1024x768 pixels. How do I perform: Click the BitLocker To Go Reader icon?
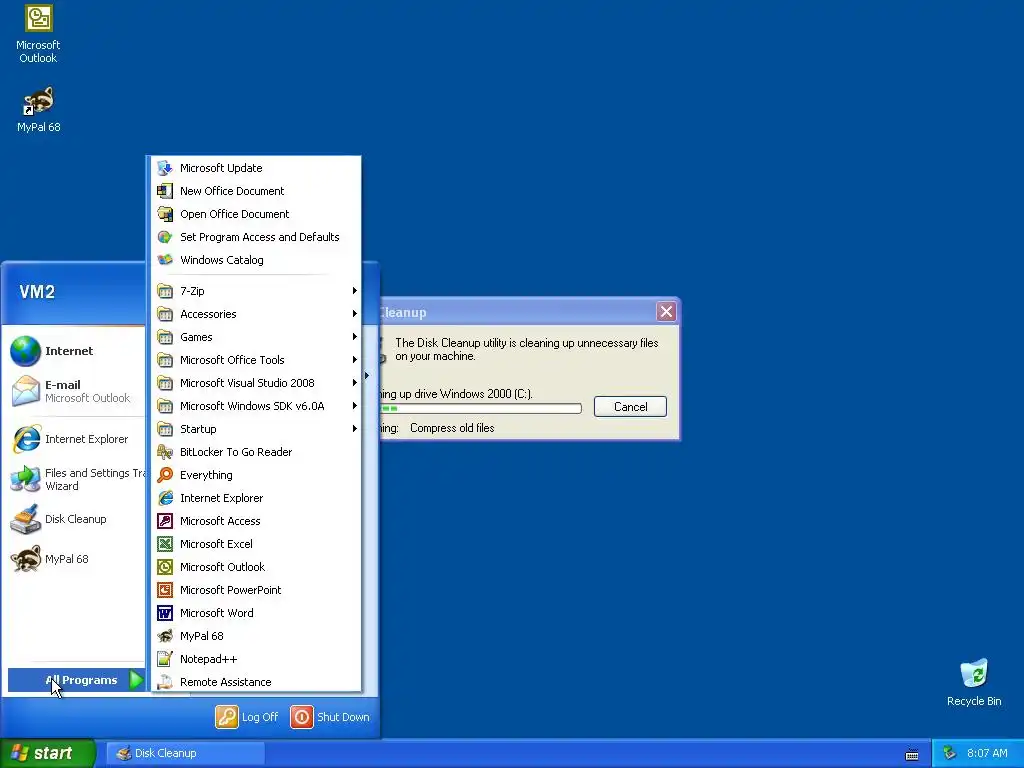[165, 451]
